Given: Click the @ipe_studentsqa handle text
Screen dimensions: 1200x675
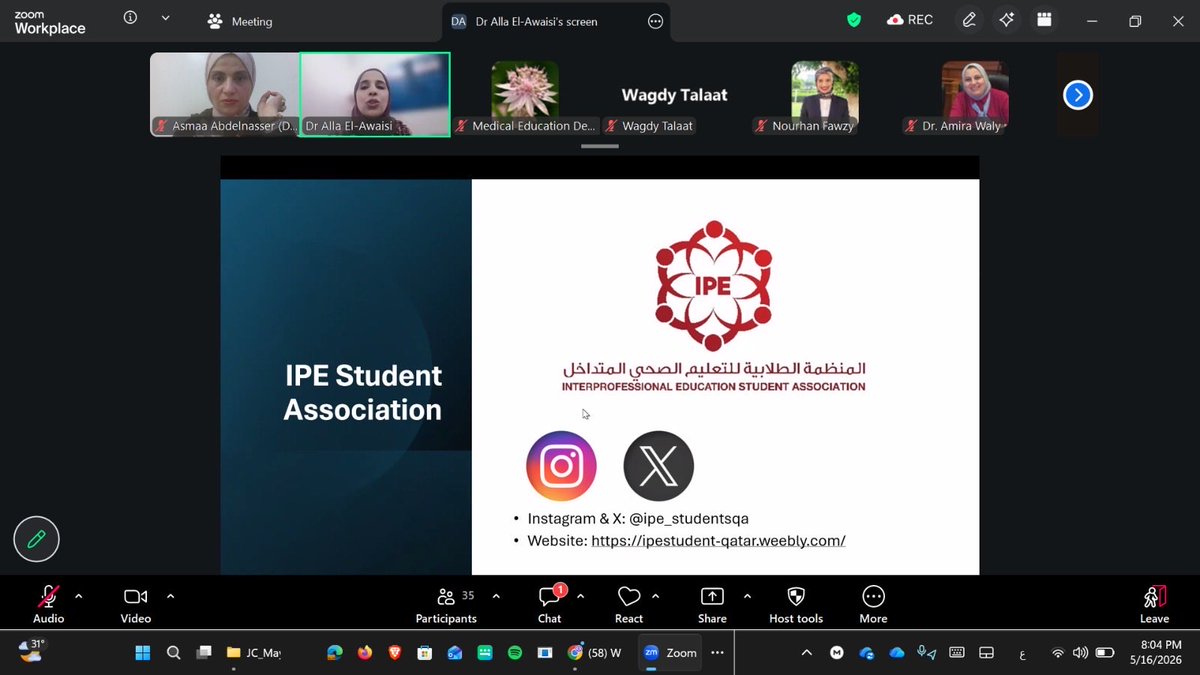Looking at the screenshot, I should click(x=689, y=519).
